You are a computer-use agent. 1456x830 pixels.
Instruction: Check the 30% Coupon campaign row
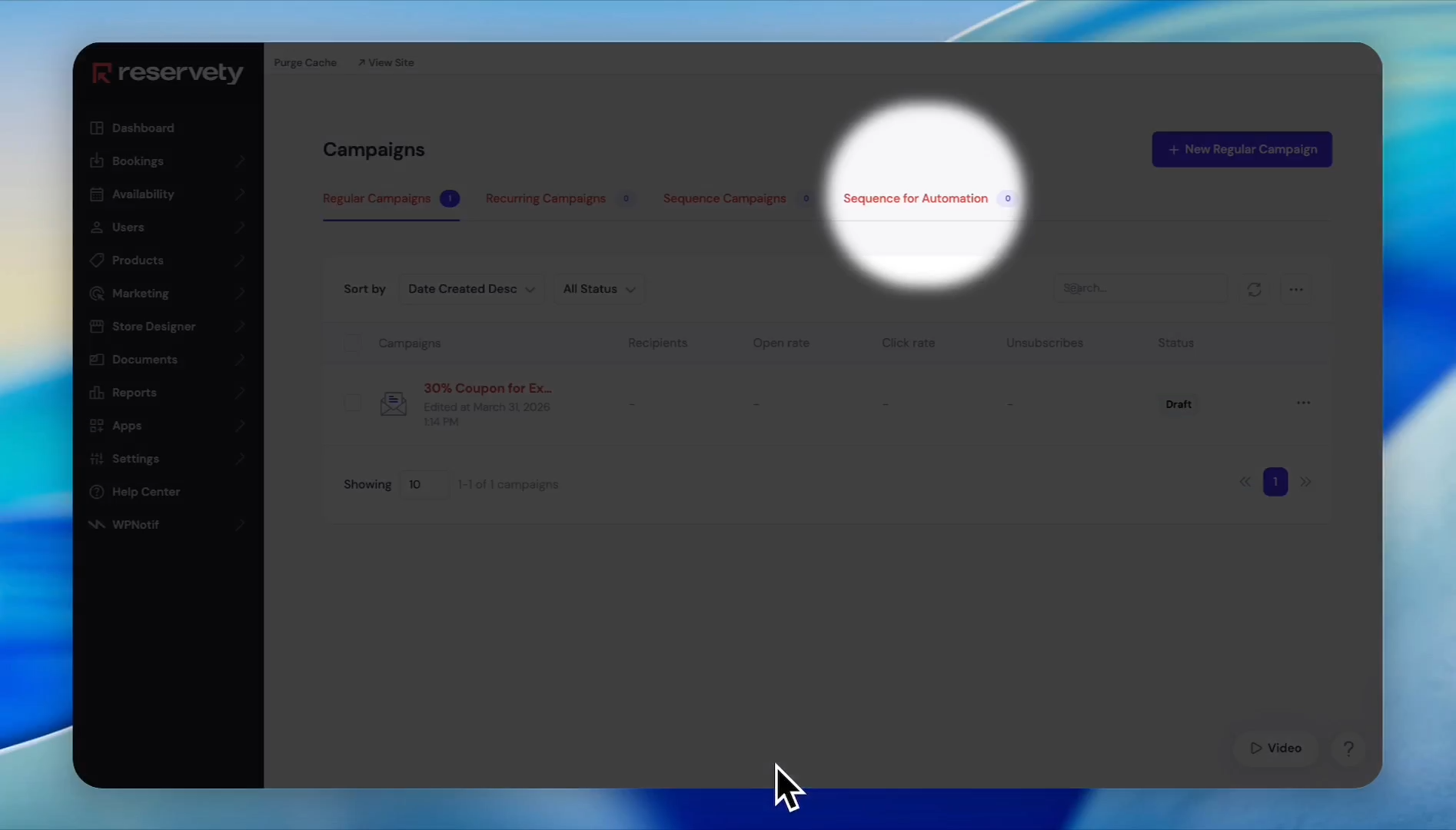(351, 403)
